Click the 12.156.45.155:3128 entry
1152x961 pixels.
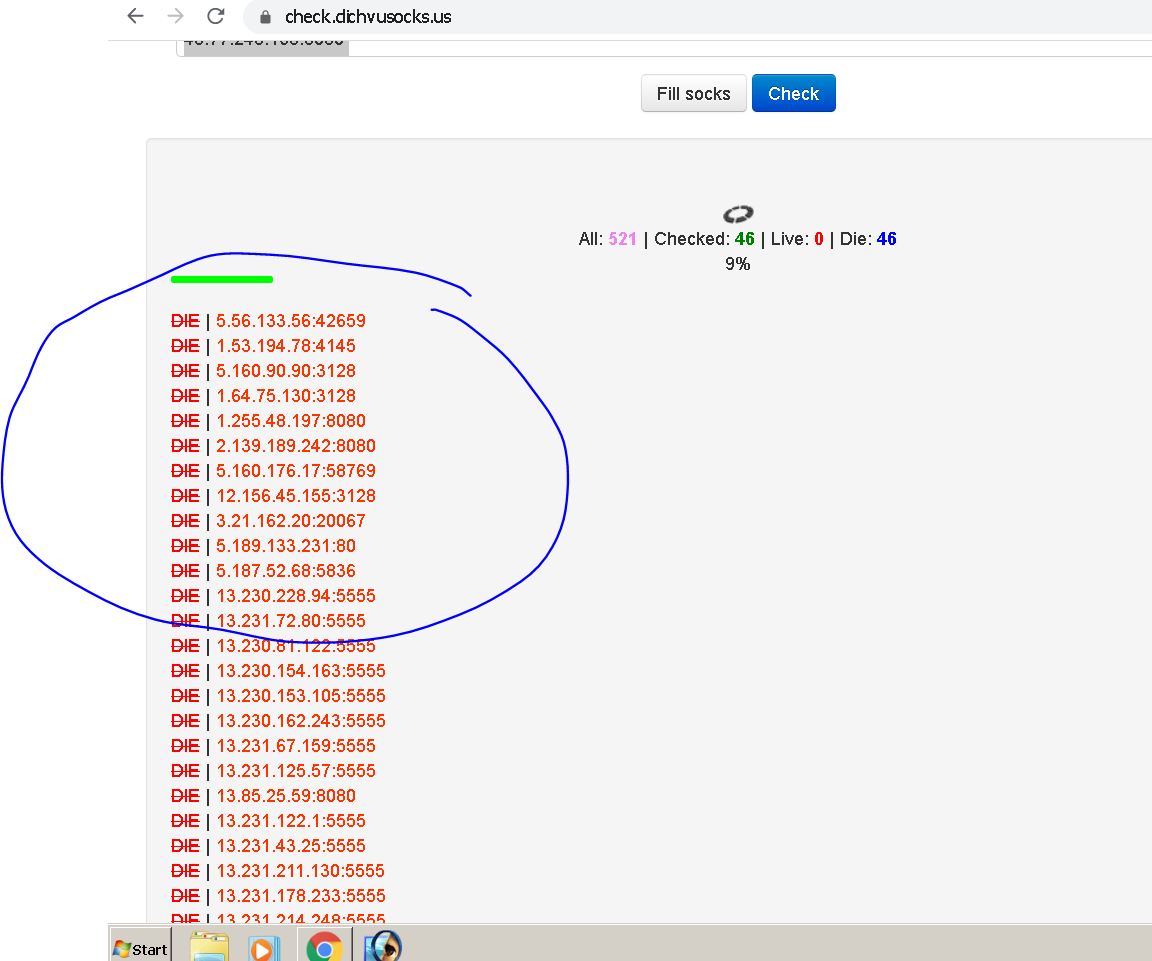[296, 496]
